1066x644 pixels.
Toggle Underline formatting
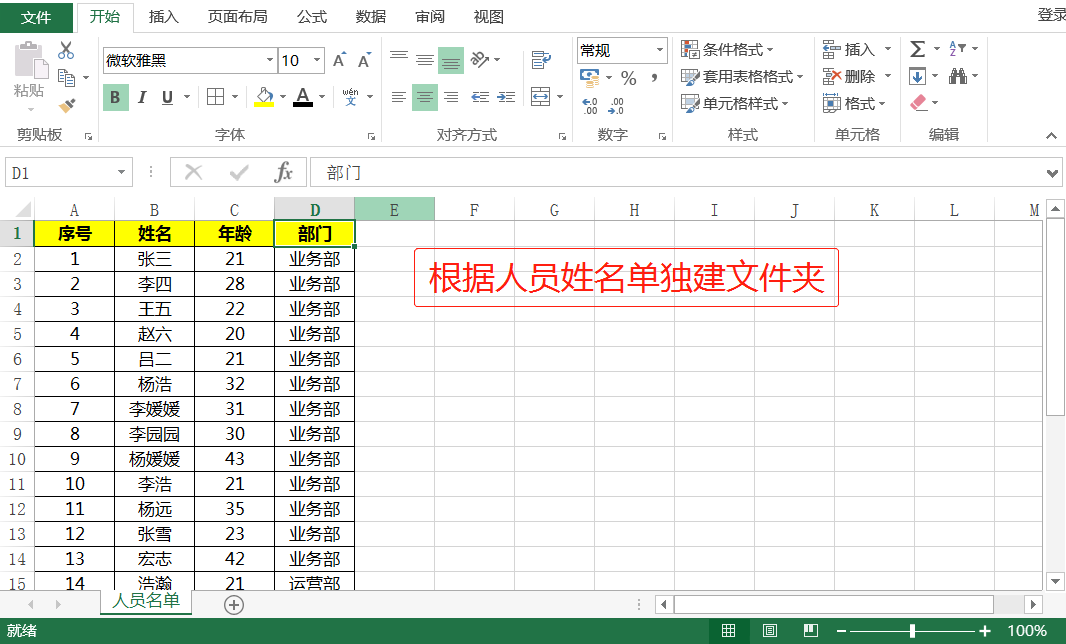pyautogui.click(x=167, y=97)
